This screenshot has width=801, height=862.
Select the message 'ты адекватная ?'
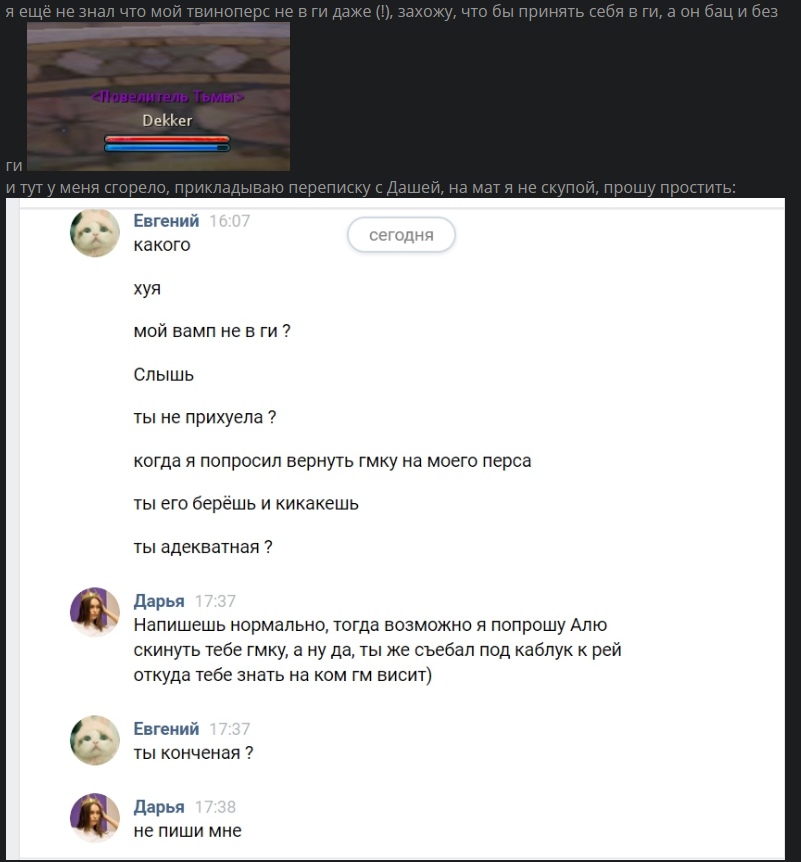coord(203,547)
